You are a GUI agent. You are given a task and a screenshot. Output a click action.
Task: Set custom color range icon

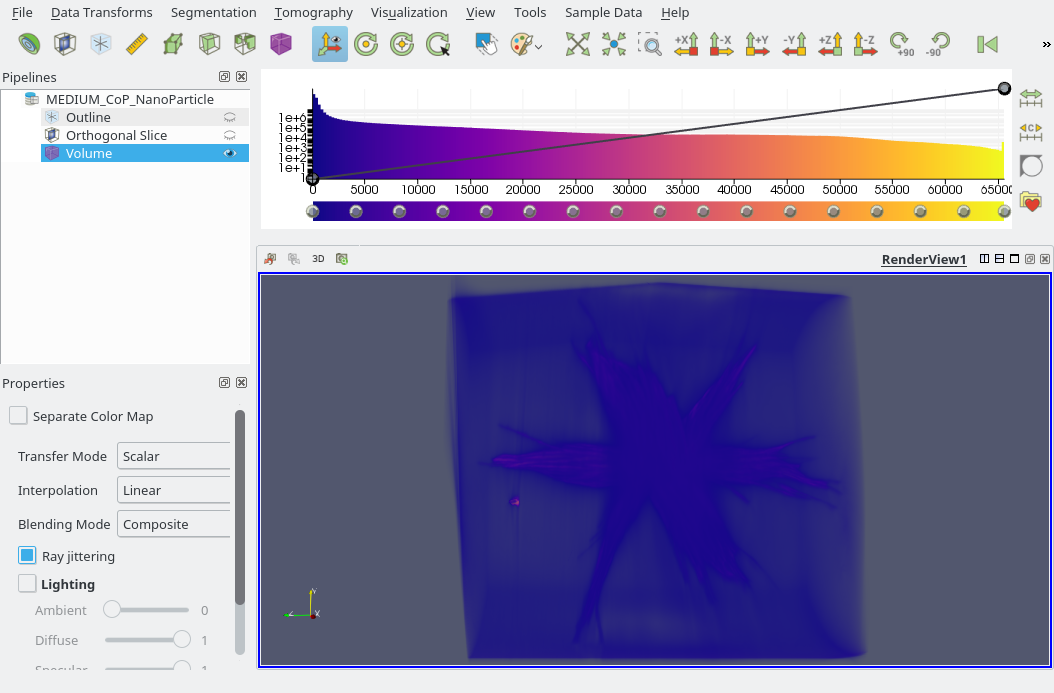(1030, 132)
